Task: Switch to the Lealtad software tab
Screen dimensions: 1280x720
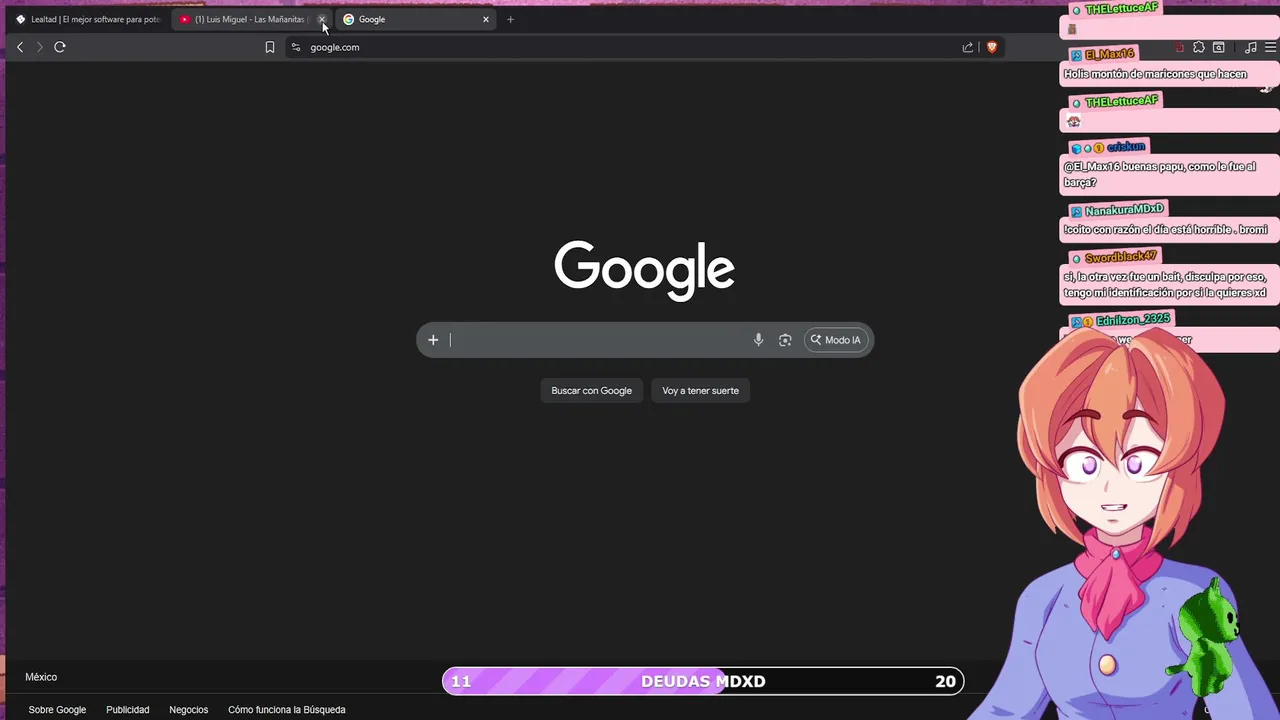Action: pos(88,19)
